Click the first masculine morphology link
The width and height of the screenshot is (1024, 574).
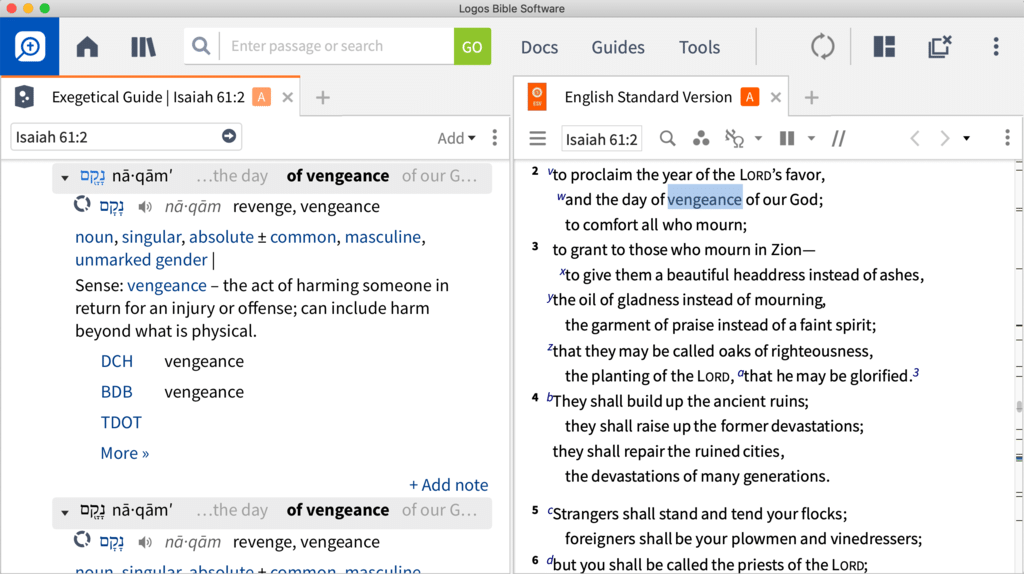383,237
